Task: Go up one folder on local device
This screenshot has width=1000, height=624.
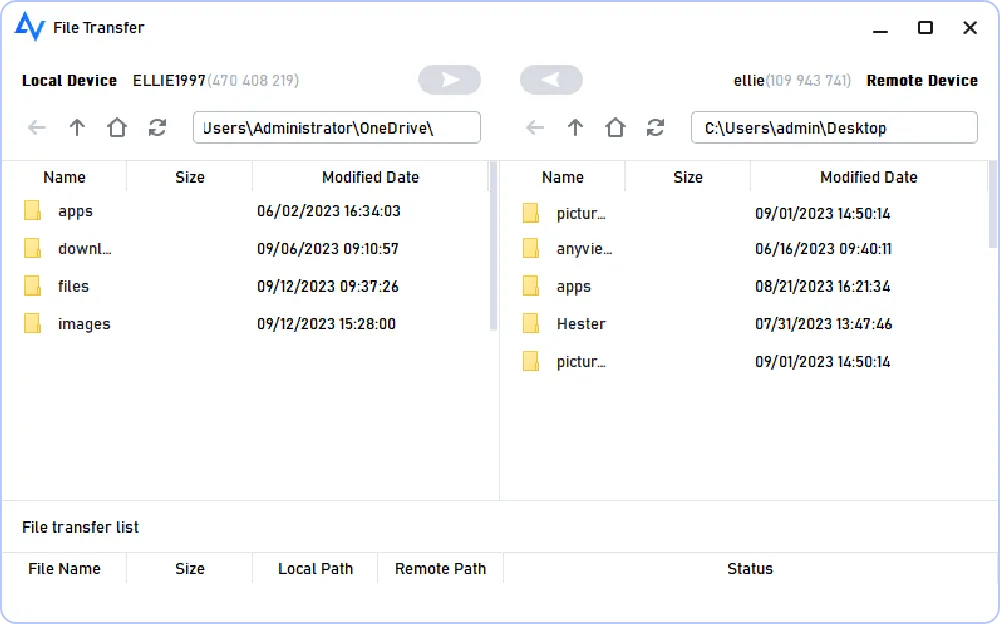Action: [77, 127]
